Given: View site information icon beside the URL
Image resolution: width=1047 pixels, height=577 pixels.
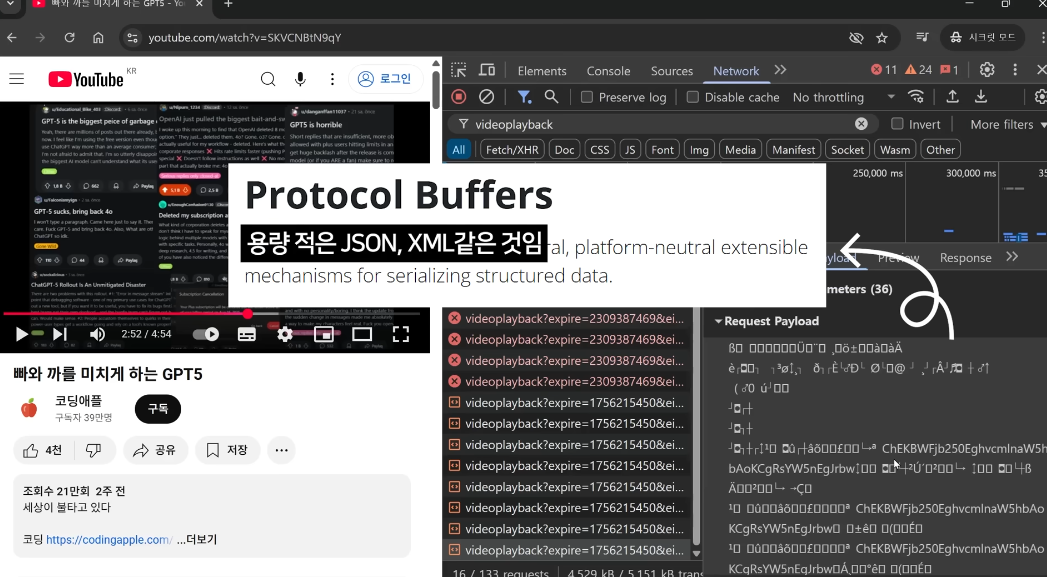Looking at the screenshot, I should (132, 37).
